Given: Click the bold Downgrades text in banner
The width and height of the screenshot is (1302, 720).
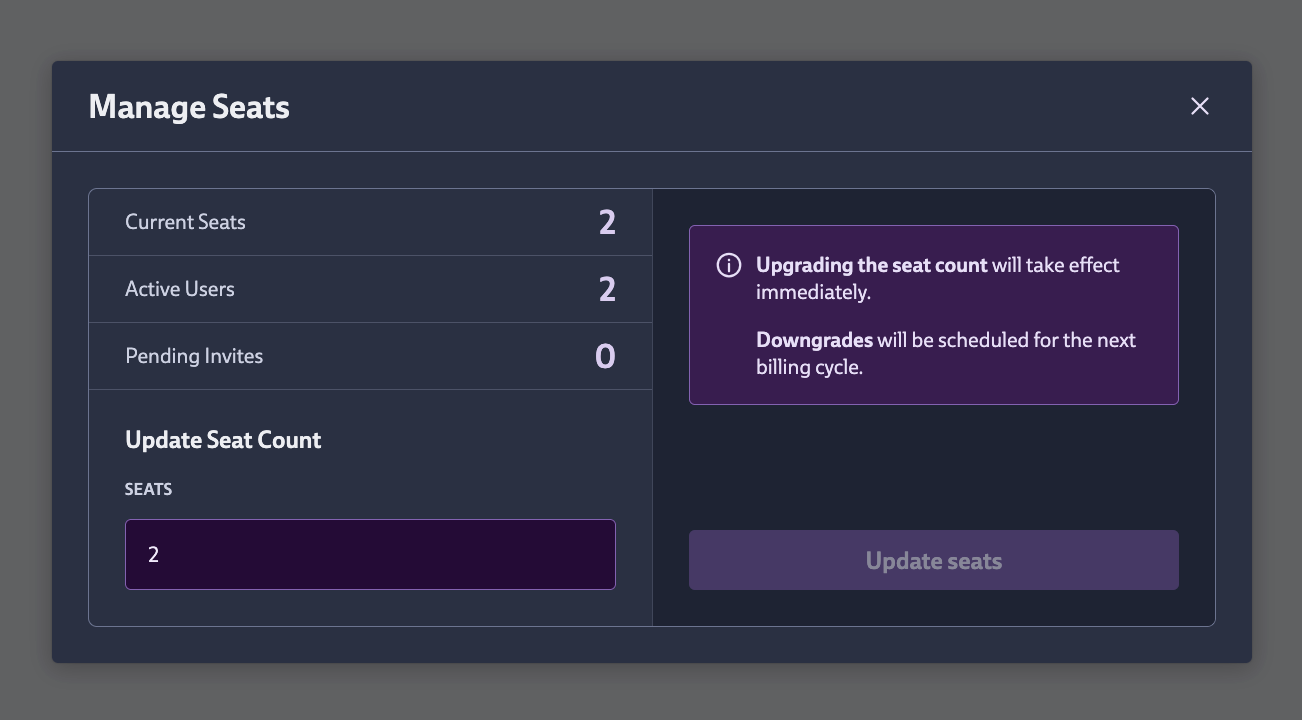Looking at the screenshot, I should click(814, 340).
